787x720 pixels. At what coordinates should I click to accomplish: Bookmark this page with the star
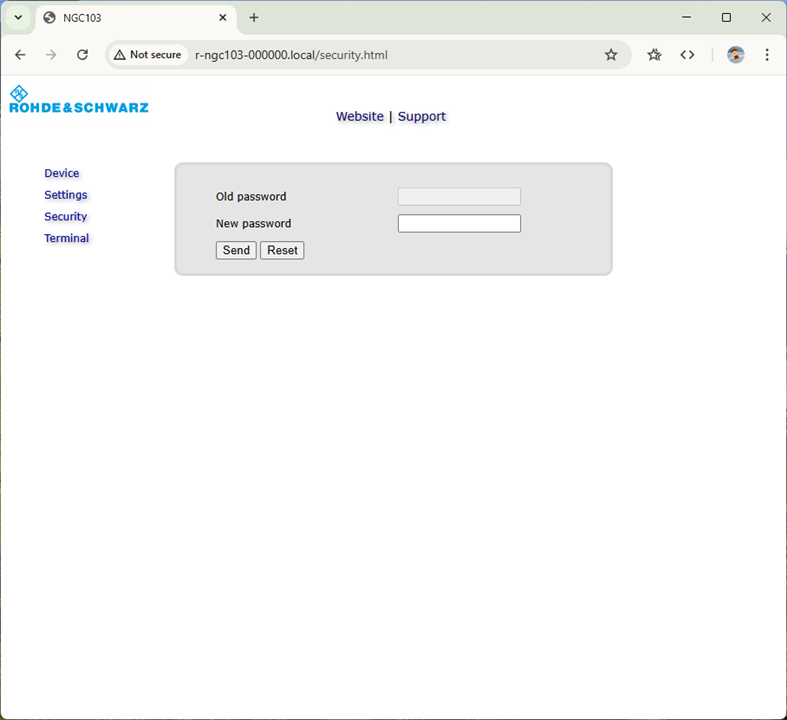[610, 55]
